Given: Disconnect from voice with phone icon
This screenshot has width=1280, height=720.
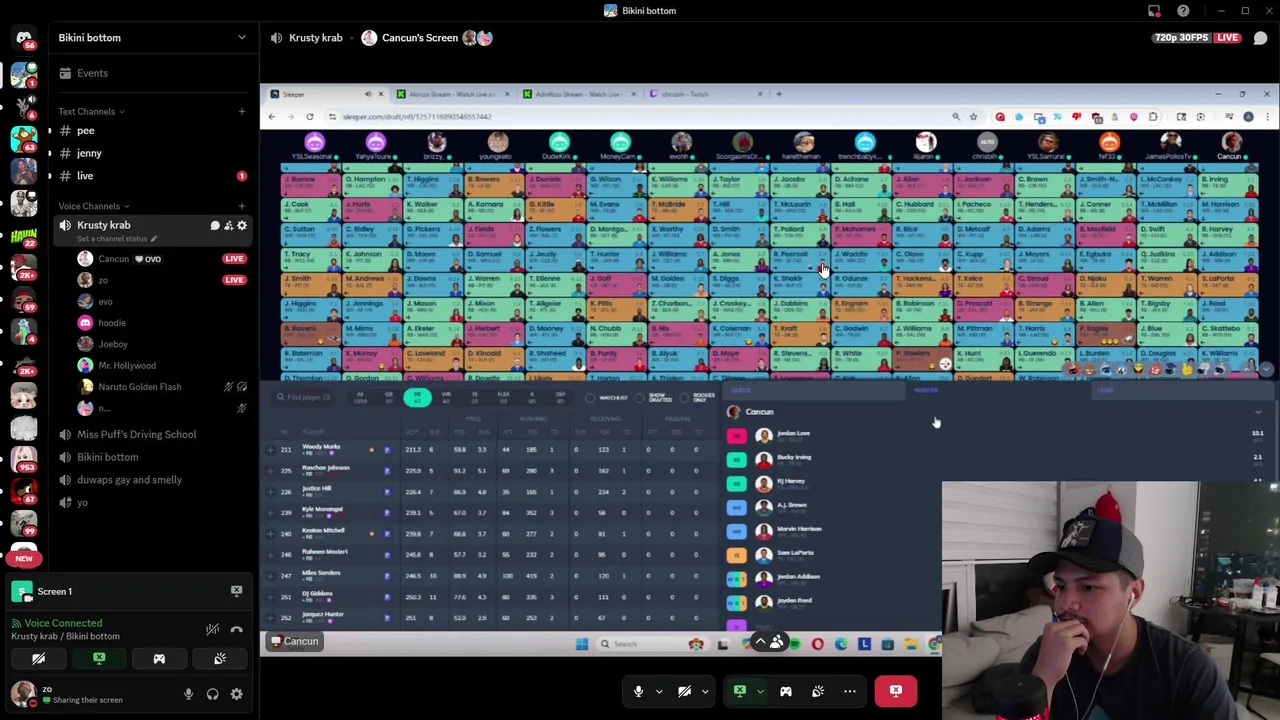Looking at the screenshot, I should click(237, 629).
